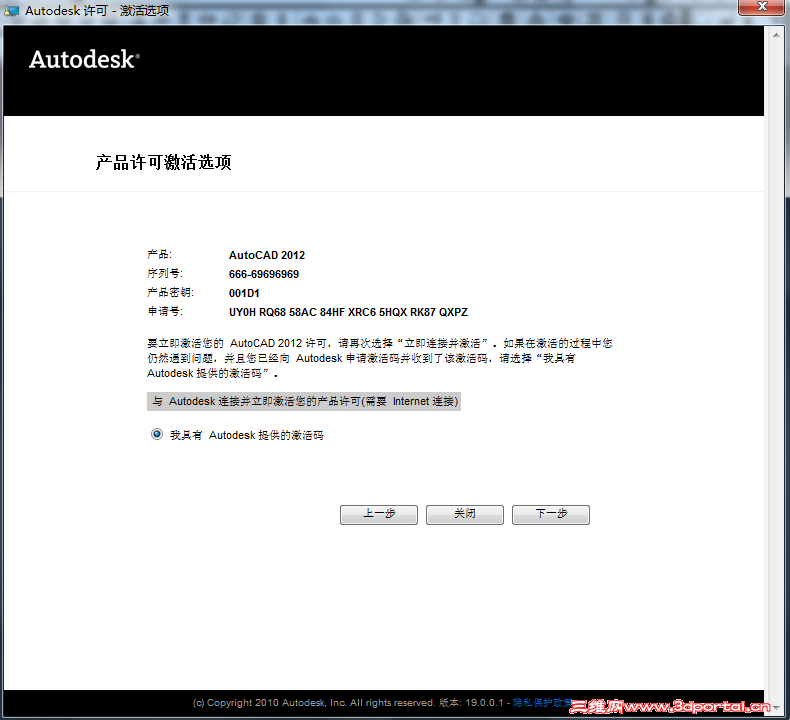This screenshot has height=720, width=790.
Task: Click the serial number 666-69696969
Action: (x=264, y=274)
